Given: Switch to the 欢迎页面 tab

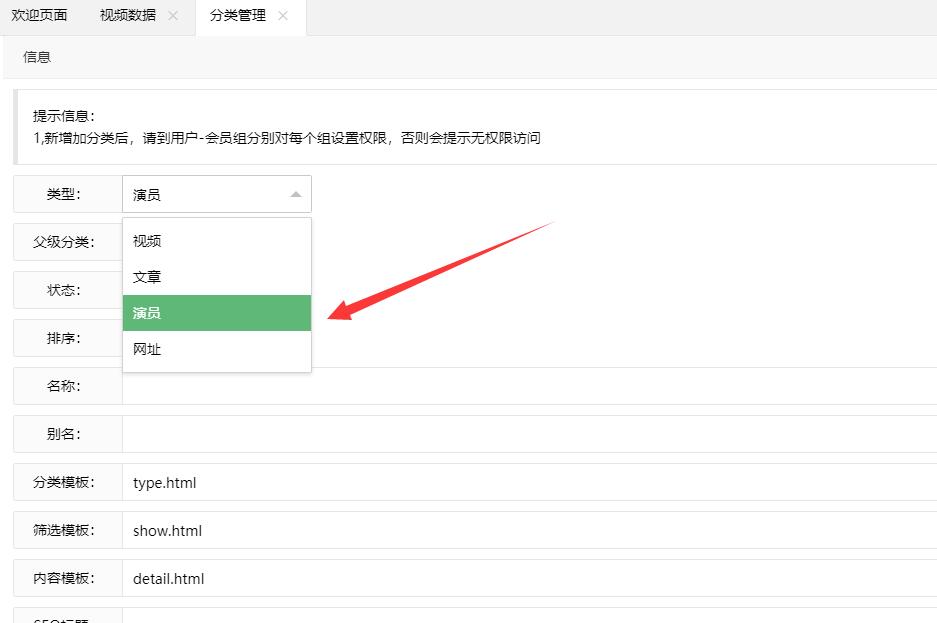Looking at the screenshot, I should click(39, 16).
